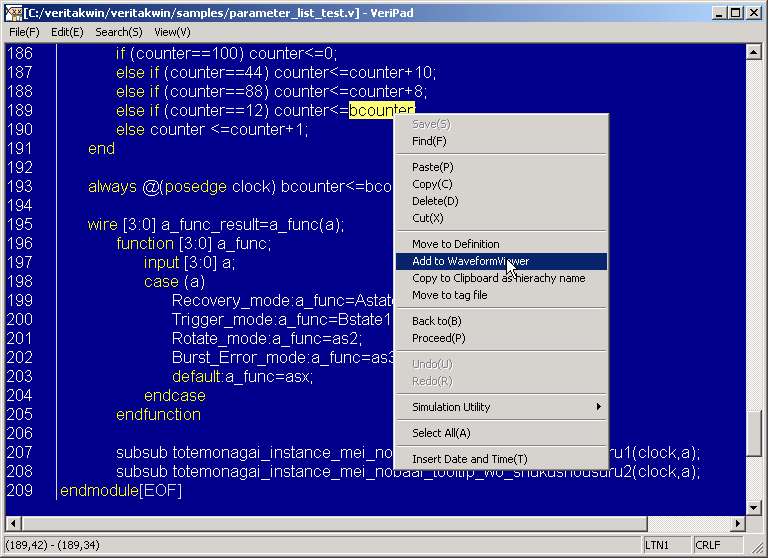Choose Delete(D) in context menu
Image resolution: width=768 pixels, height=558 pixels.
434,201
